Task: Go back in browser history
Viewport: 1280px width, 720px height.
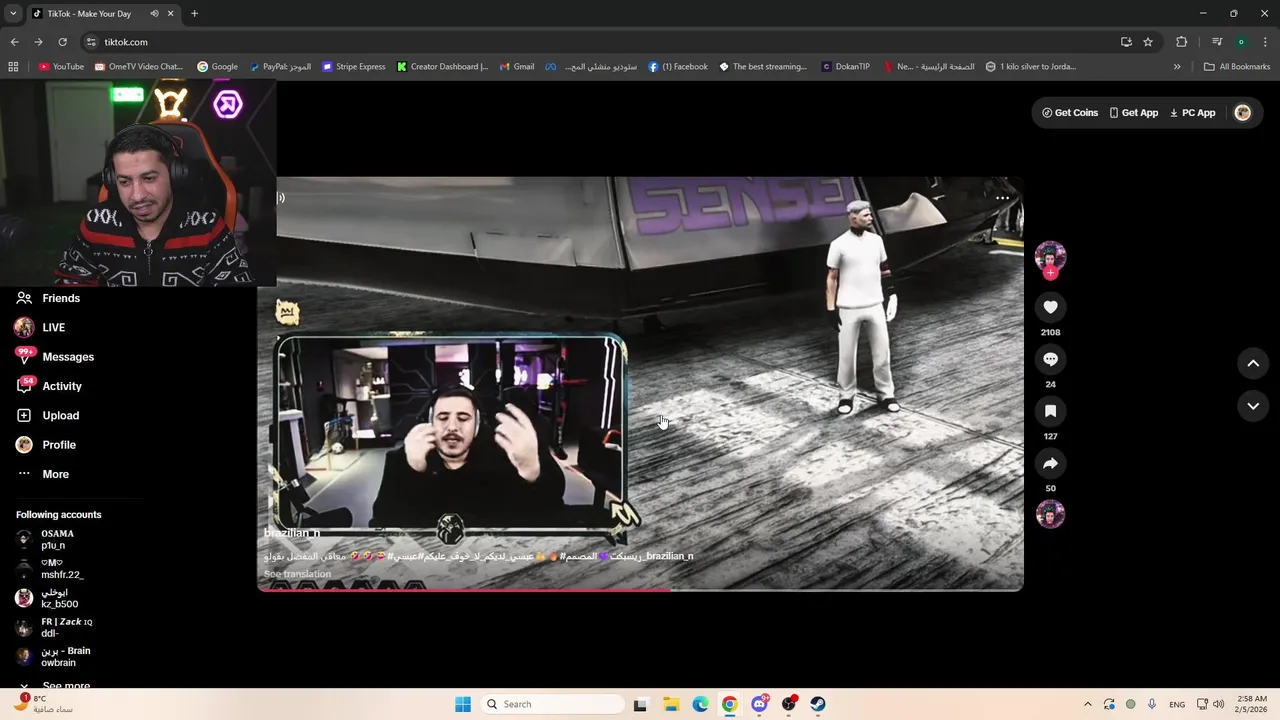Action: tap(14, 42)
